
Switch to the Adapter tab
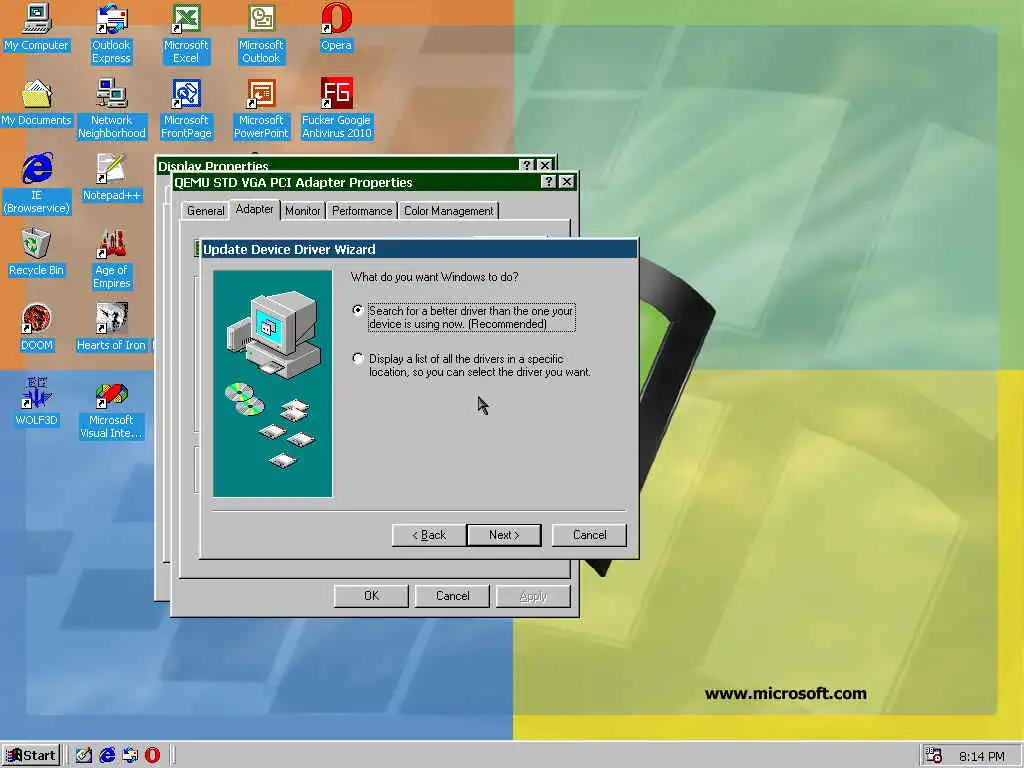point(255,209)
